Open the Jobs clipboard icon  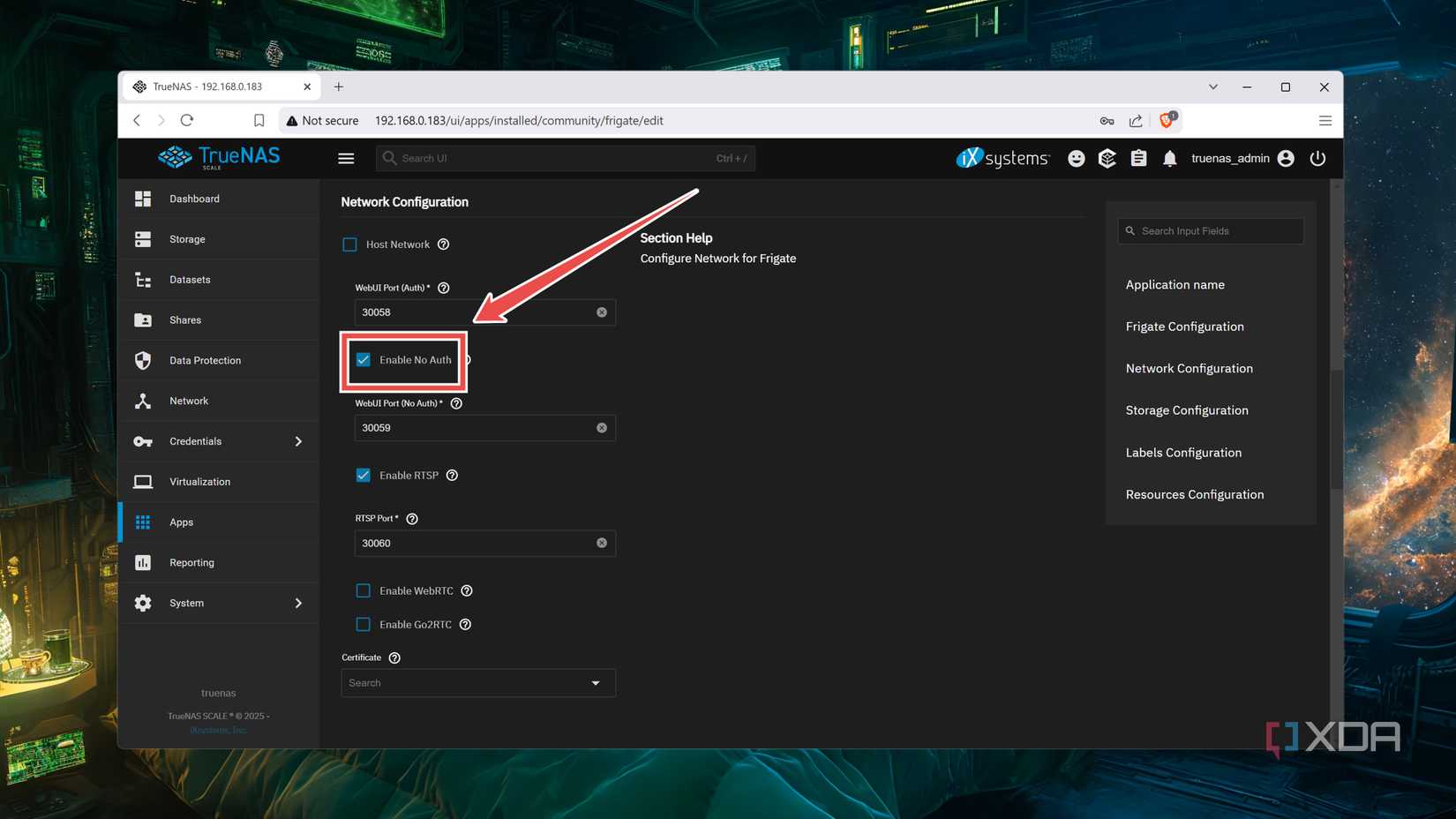[x=1138, y=158]
